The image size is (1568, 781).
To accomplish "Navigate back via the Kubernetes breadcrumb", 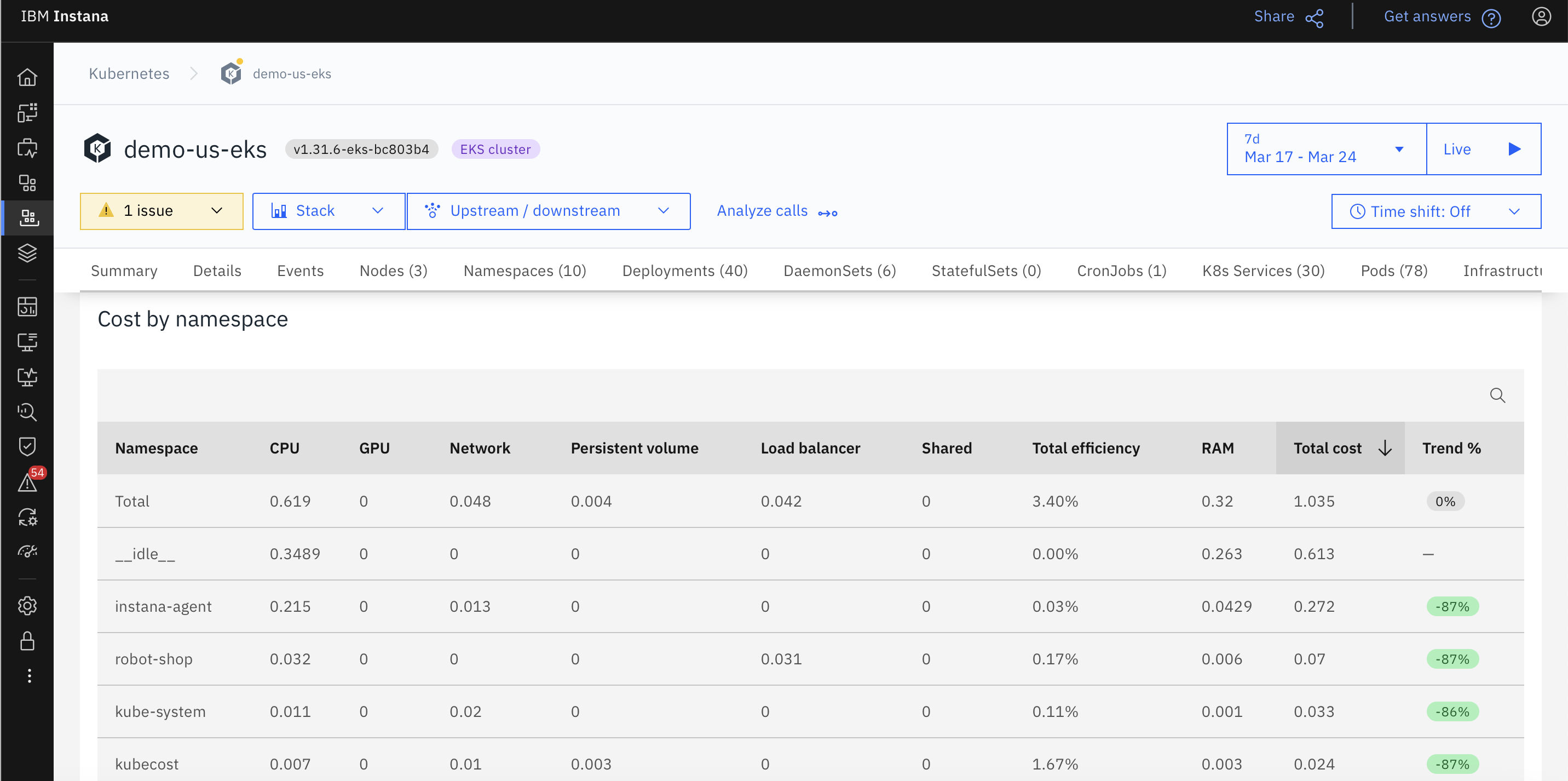I will coord(129,73).
